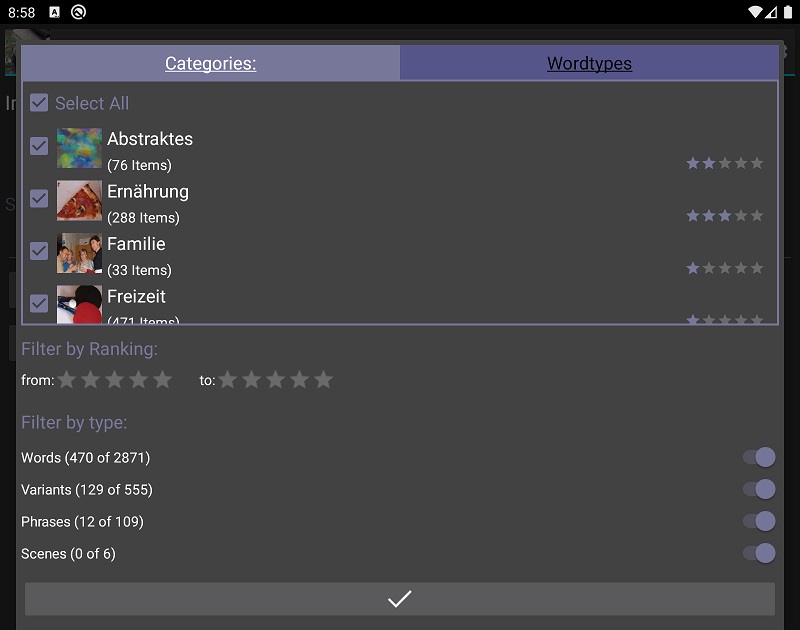Open the Categories tab
The width and height of the screenshot is (800, 630).
tap(211, 63)
